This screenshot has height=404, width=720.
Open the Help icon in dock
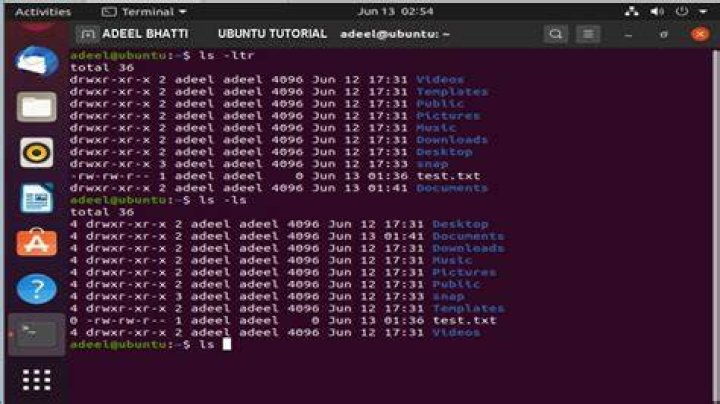[x=37, y=289]
